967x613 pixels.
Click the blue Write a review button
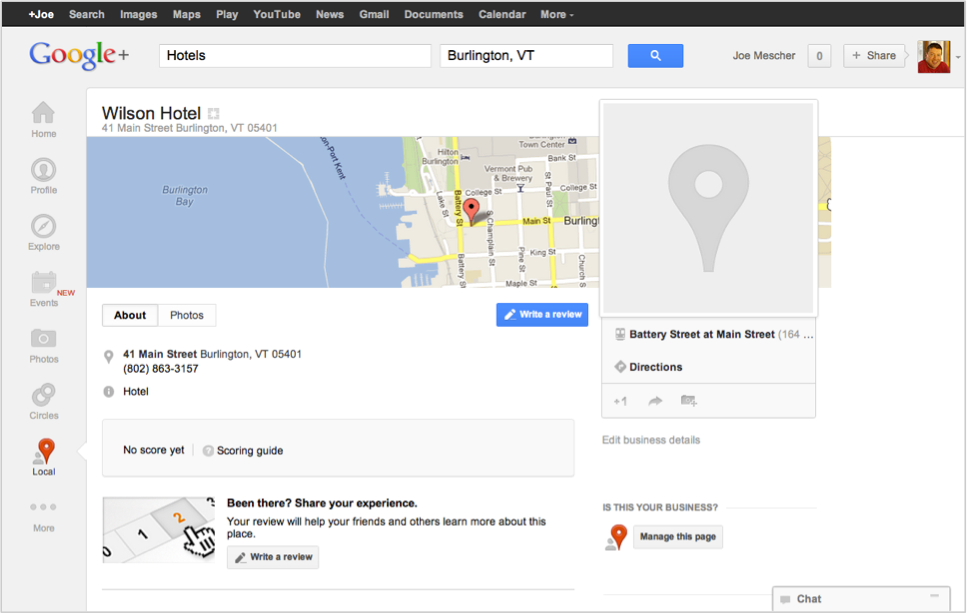point(542,315)
